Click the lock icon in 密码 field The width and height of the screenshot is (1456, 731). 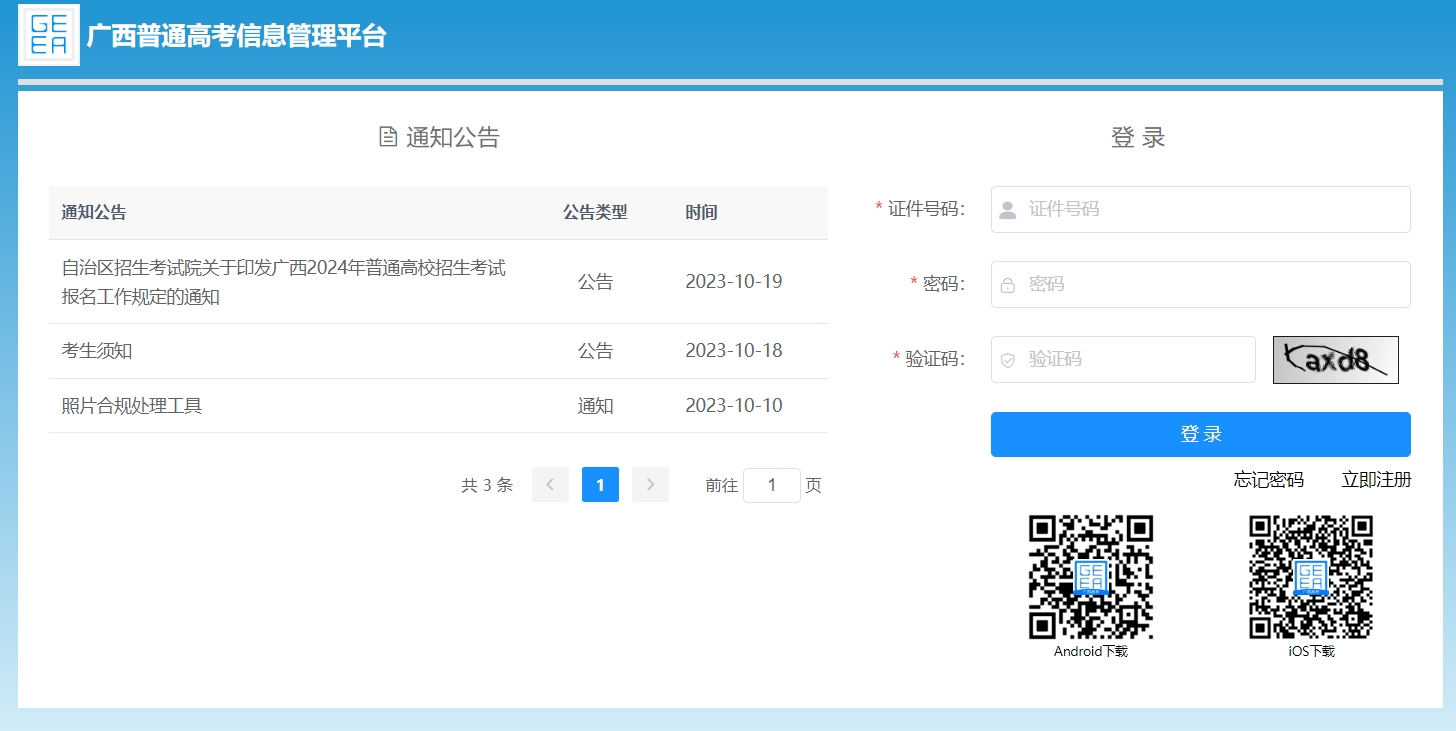point(1008,284)
